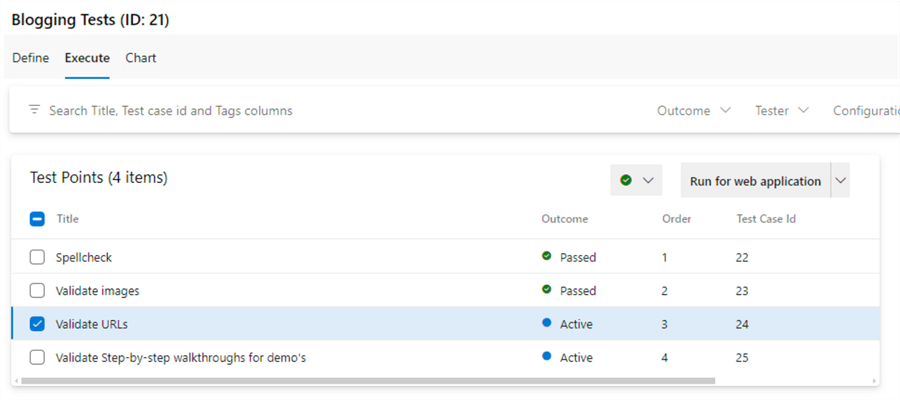The image size is (900, 400).
Task: Switch to the Define tab
Action: 30,58
